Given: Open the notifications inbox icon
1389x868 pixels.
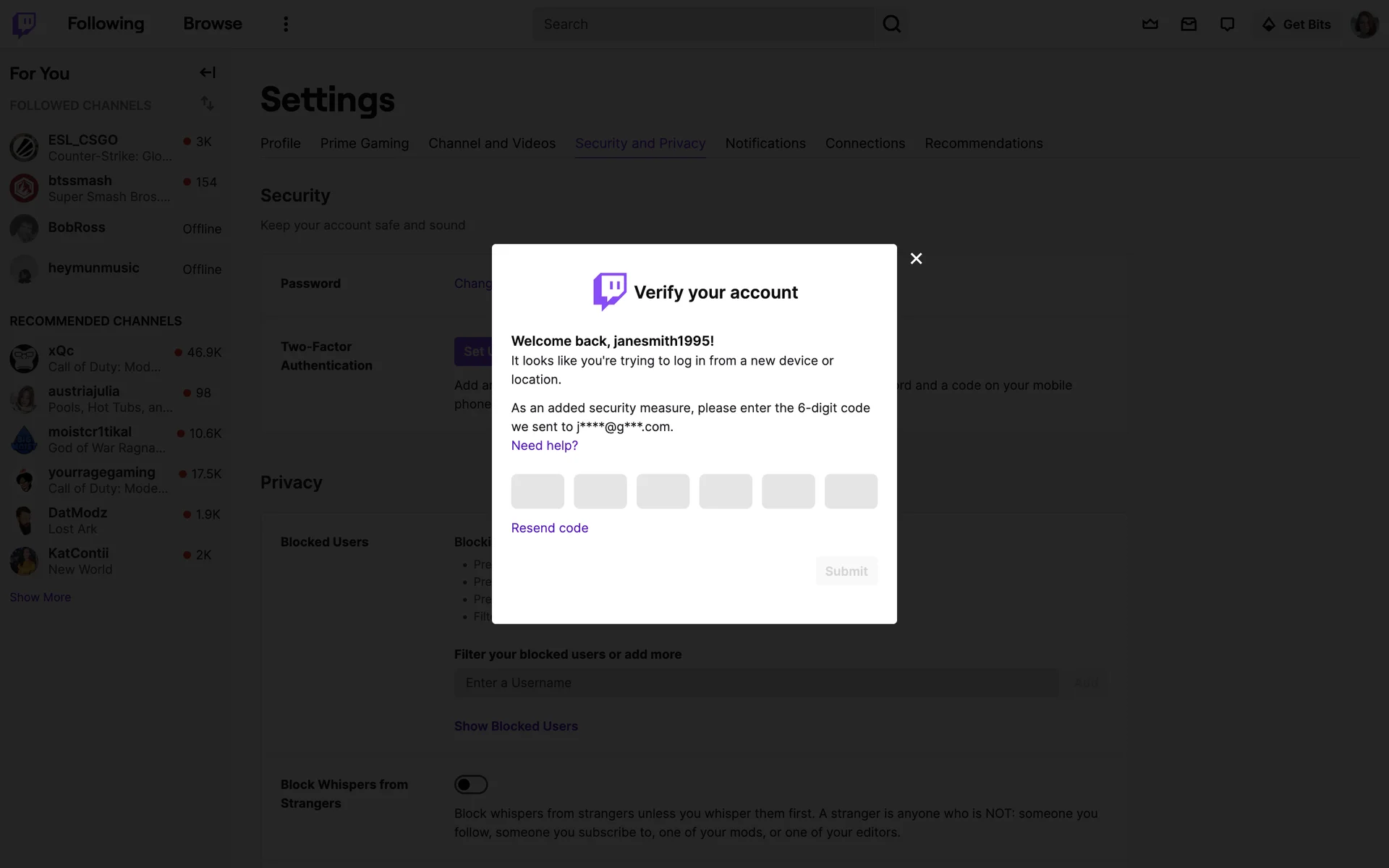Looking at the screenshot, I should (x=1189, y=24).
